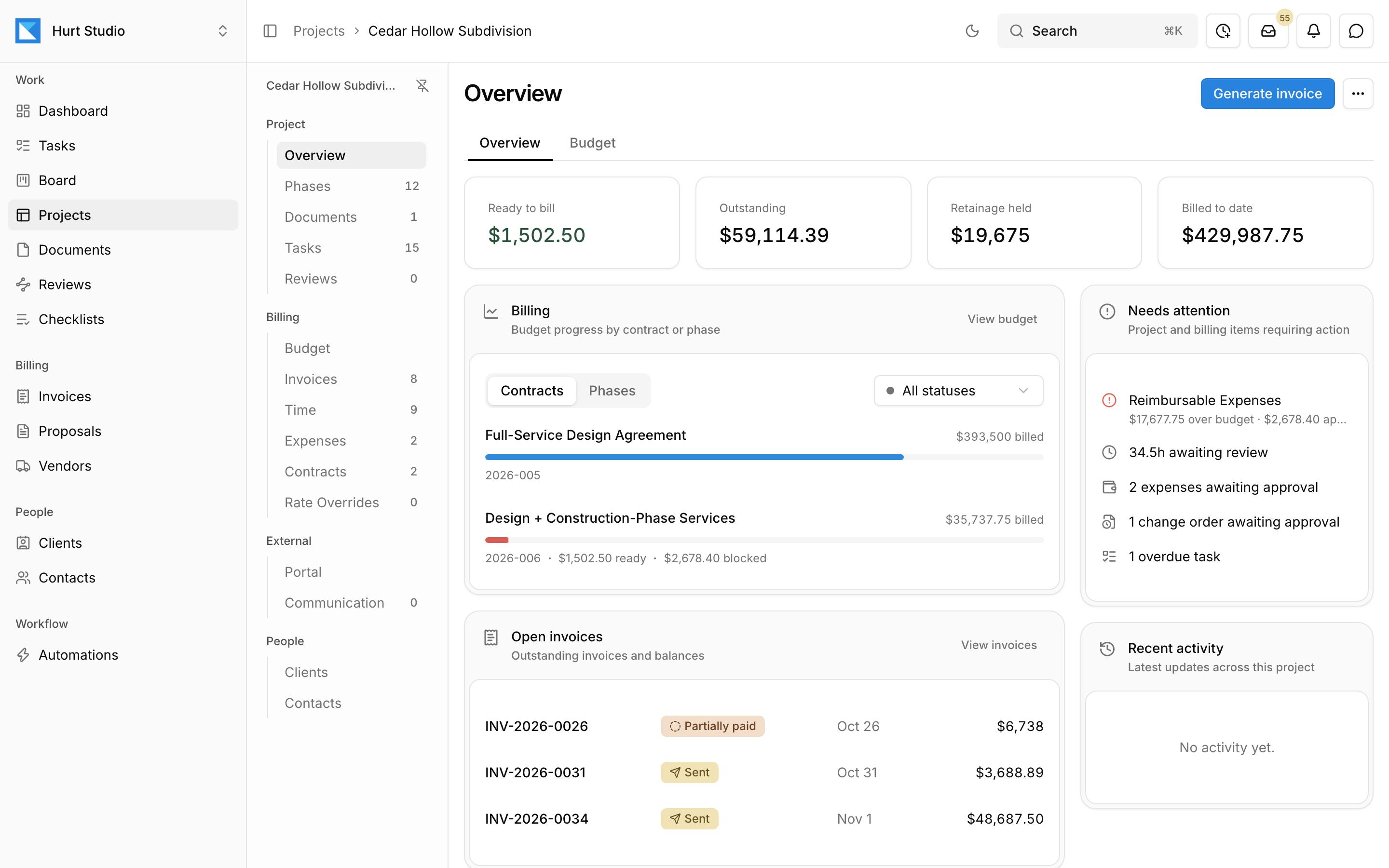Click the Generate invoice button
This screenshot has width=1389, height=868.
[x=1267, y=94]
